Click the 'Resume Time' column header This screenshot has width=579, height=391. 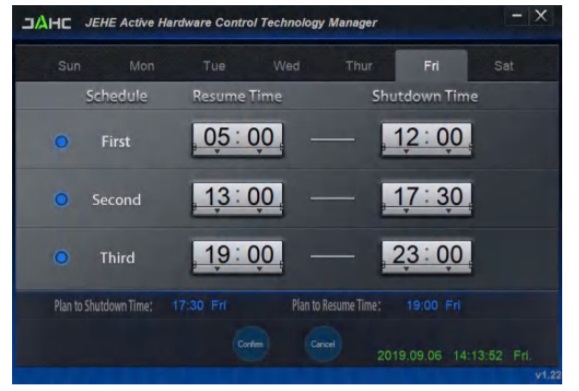coord(237,96)
